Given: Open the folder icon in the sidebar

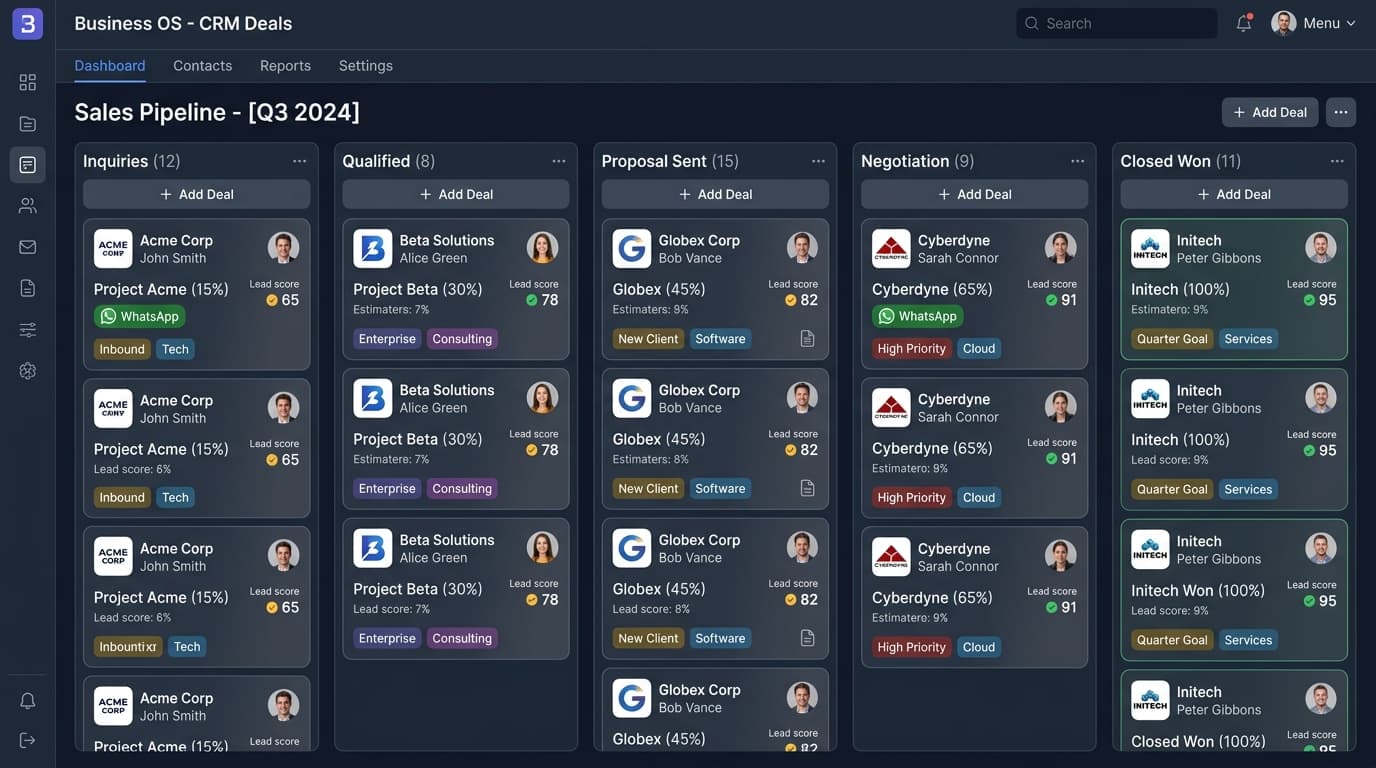Looking at the screenshot, I should pyautogui.click(x=27, y=124).
